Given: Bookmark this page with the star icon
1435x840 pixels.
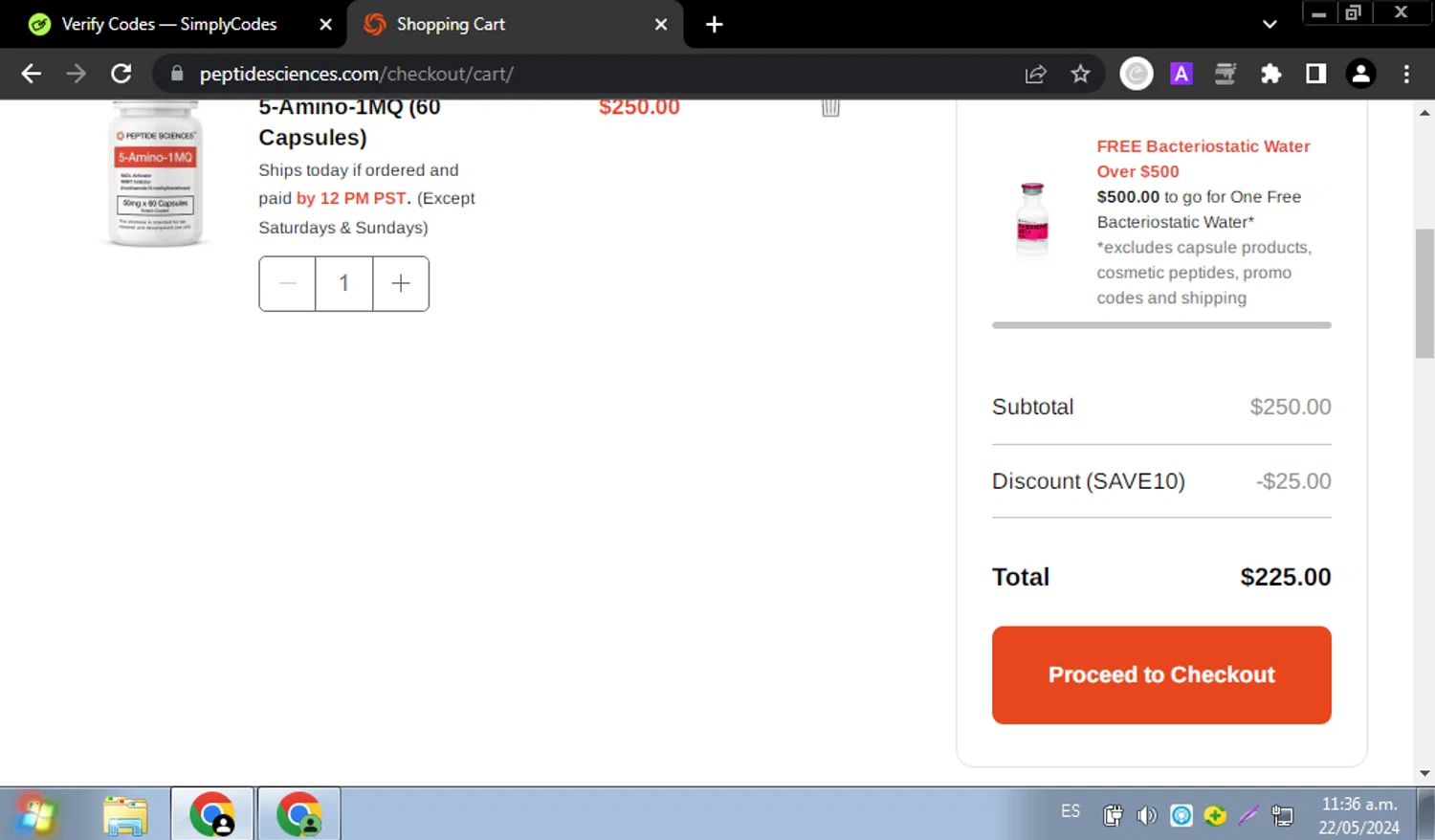Looking at the screenshot, I should click(1080, 74).
